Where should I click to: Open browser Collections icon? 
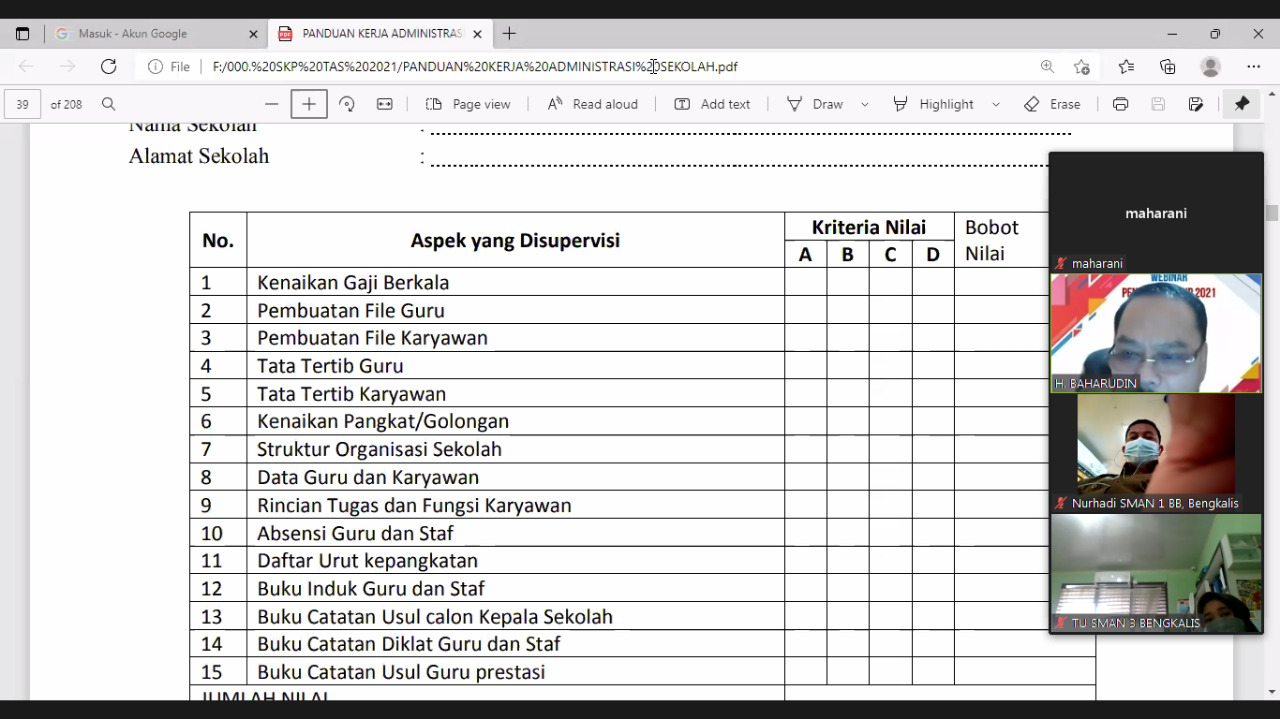click(1167, 66)
